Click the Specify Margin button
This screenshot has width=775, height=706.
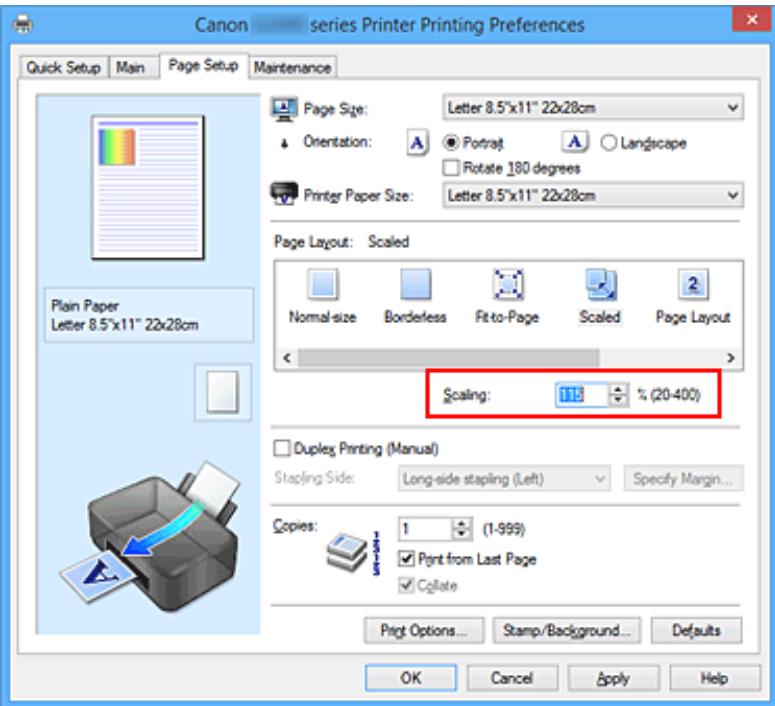click(683, 479)
